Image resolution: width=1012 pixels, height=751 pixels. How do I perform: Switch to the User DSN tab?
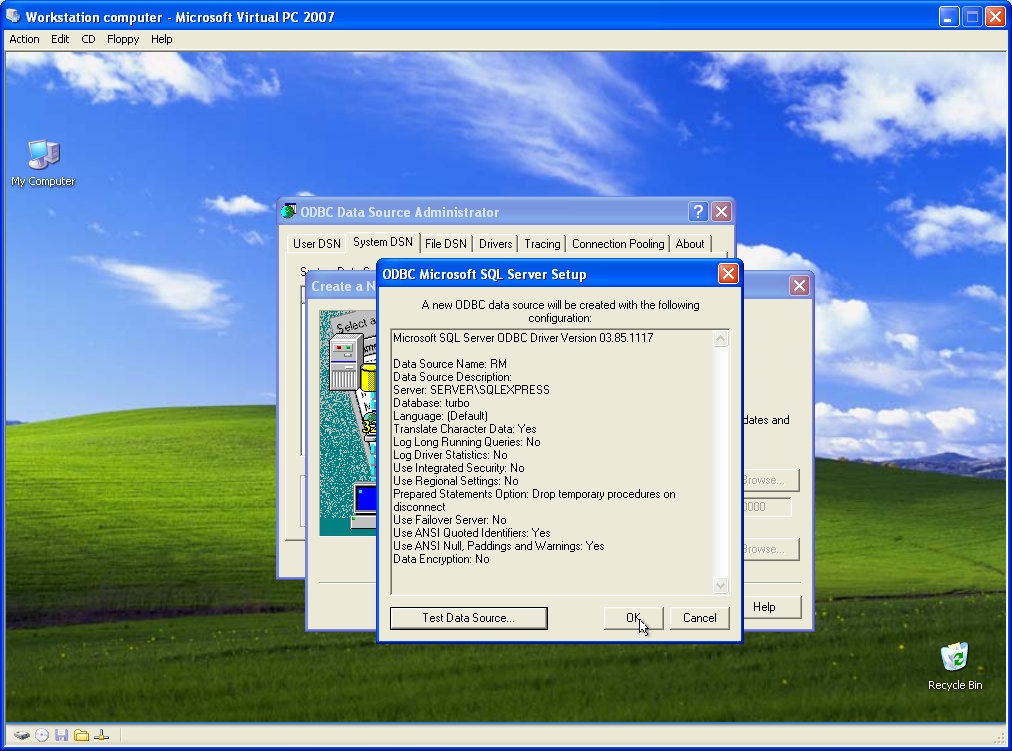pyautogui.click(x=316, y=244)
